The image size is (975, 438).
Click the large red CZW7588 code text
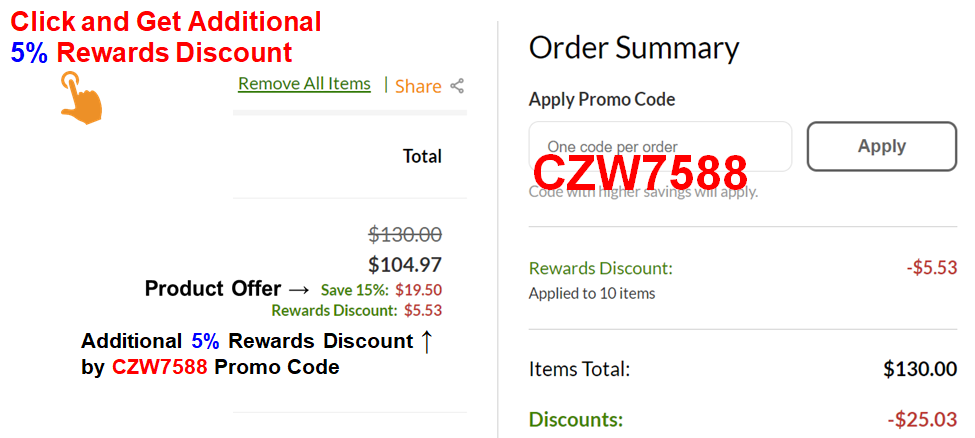640,173
